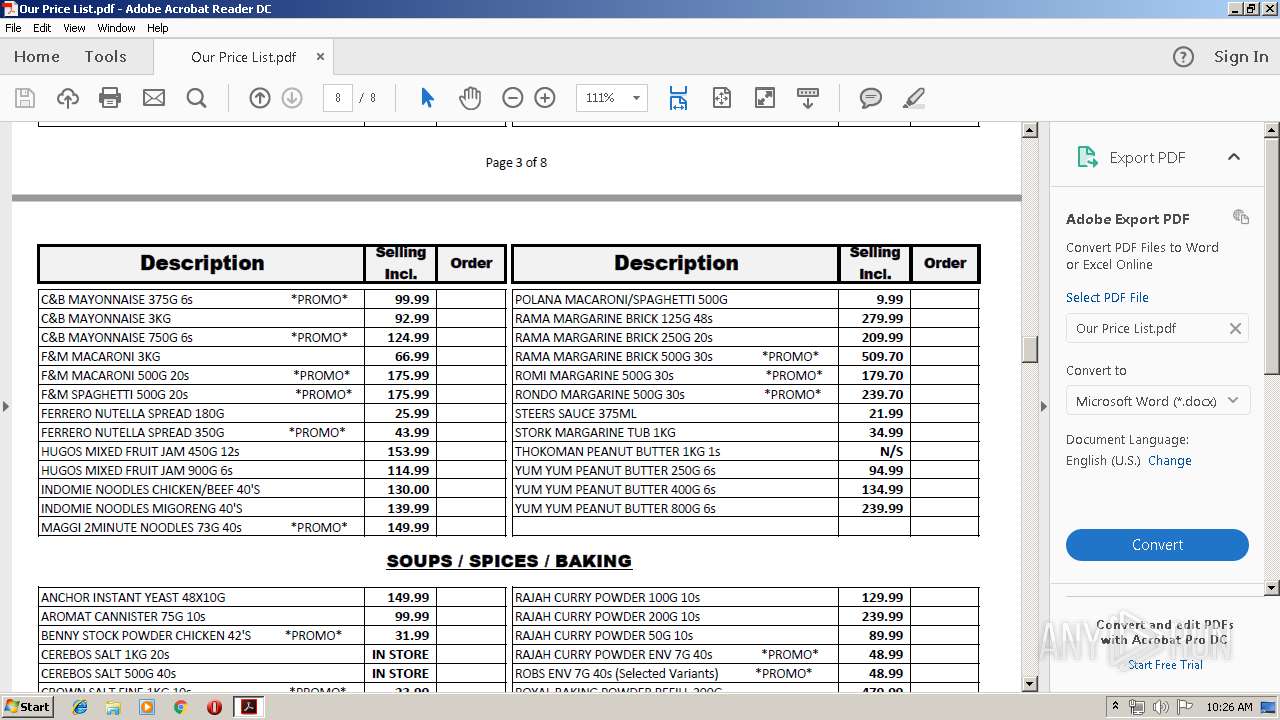Click document scrollbar up arrow

[1029, 131]
